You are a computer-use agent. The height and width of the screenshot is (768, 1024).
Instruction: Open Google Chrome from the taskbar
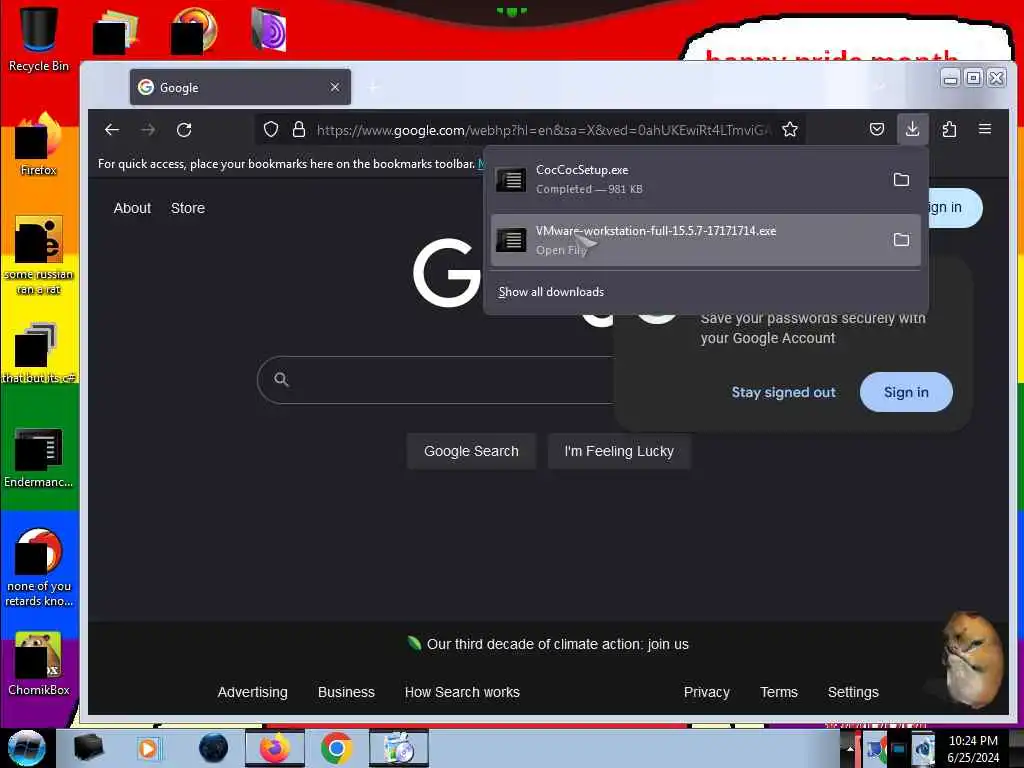pos(336,748)
